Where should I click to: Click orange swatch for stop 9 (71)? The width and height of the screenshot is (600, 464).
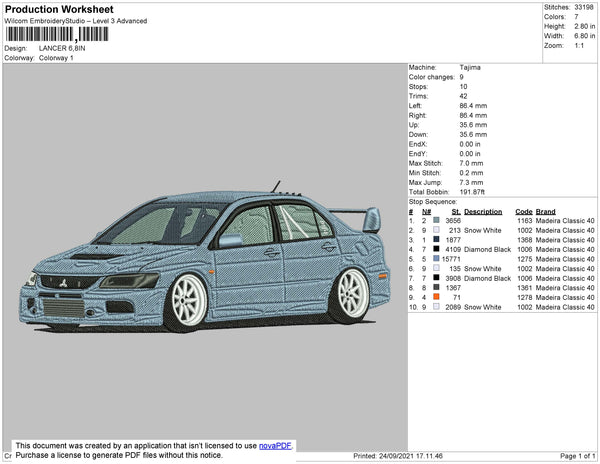point(436,297)
